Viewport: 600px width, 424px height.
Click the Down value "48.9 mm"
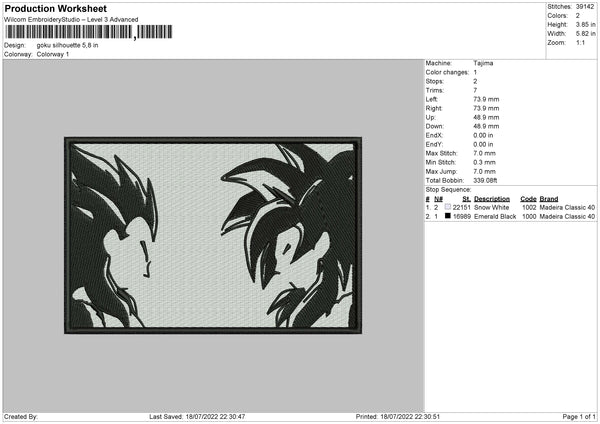[486, 126]
